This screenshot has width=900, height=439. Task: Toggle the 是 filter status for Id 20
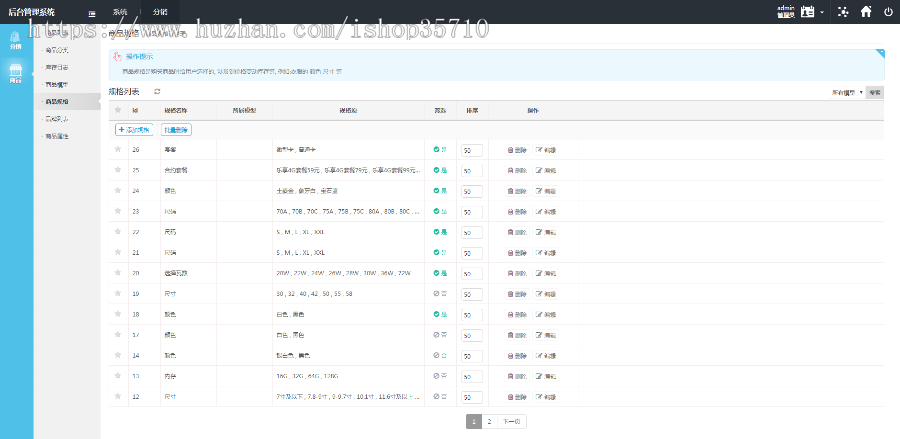pos(440,273)
